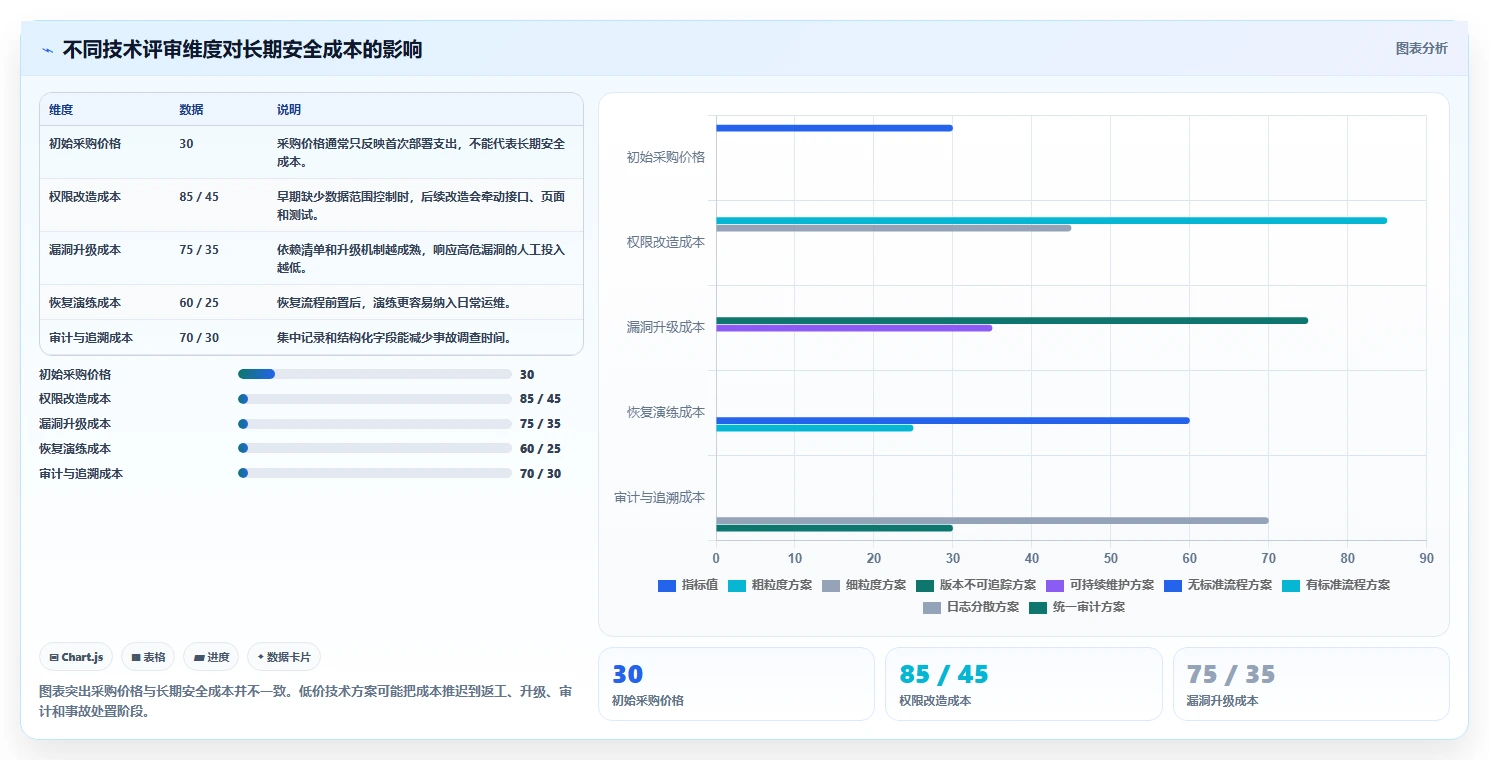Click the 60 / 25 value beside the progress list

pos(540,448)
